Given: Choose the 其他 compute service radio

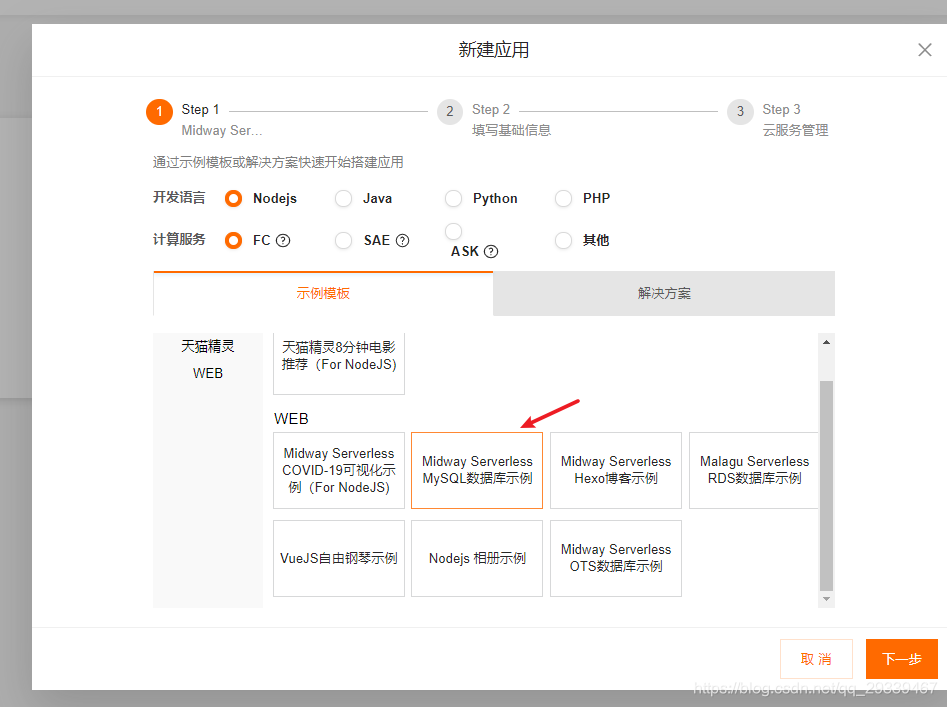Looking at the screenshot, I should 563,240.
